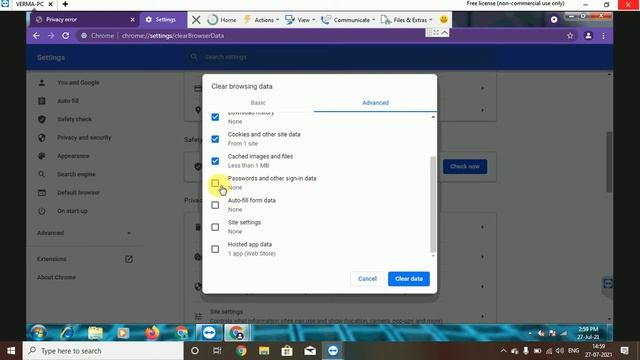Image resolution: width=640 pixels, height=360 pixels.
Task: Check Auto-fill form data checkbox
Action: 215,205
